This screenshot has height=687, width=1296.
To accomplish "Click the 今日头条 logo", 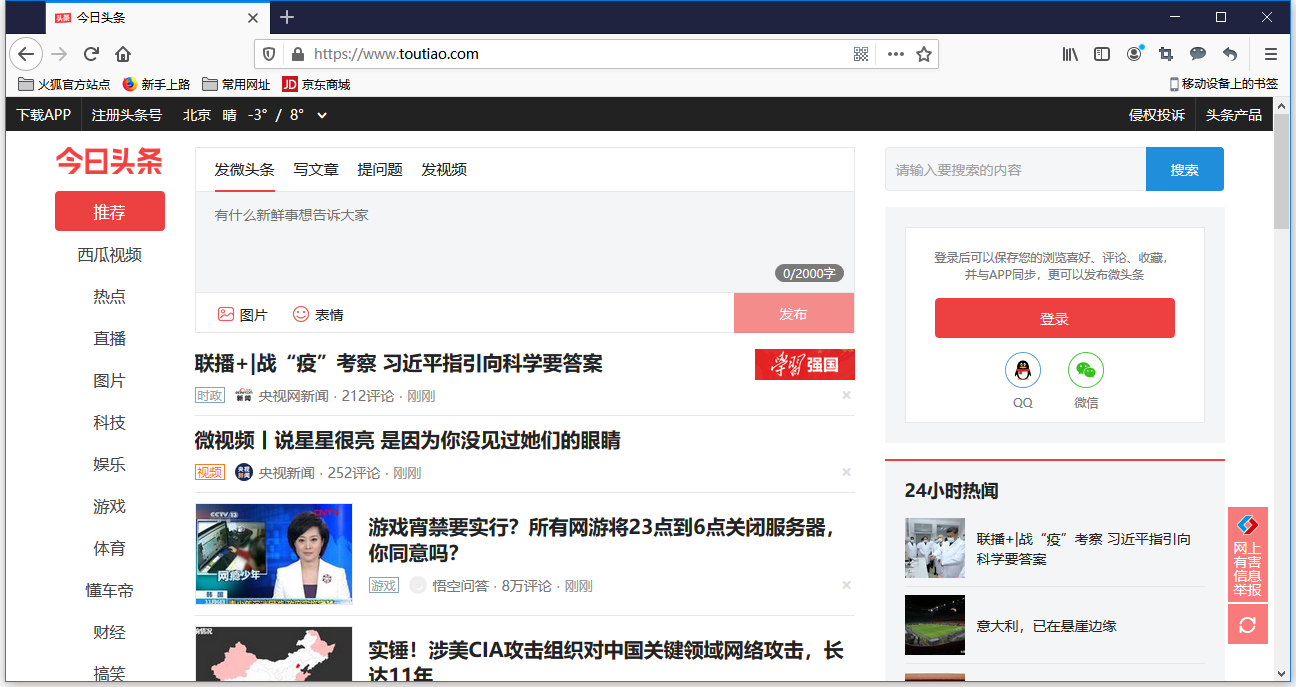I will click(x=109, y=161).
